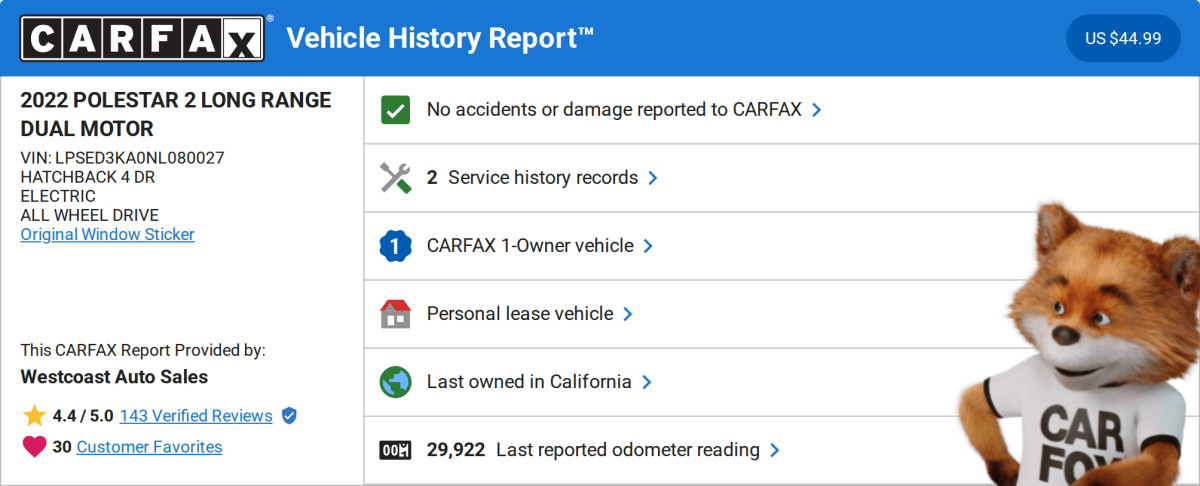
Task: Click the CARFAX logo
Action: coord(142,38)
